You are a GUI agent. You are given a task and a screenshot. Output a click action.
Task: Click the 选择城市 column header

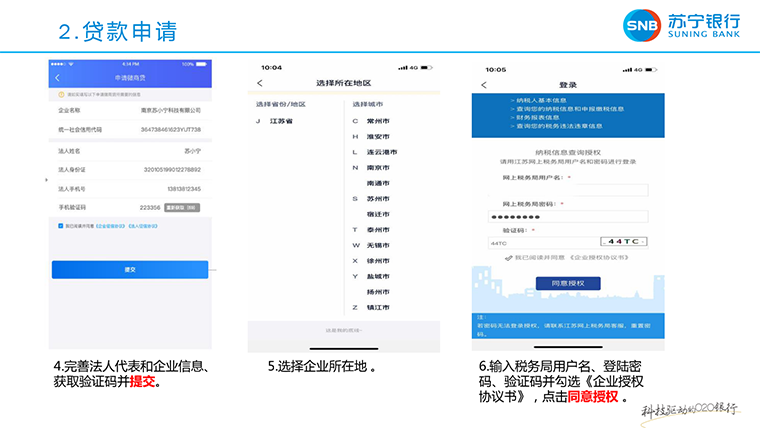click(x=367, y=104)
